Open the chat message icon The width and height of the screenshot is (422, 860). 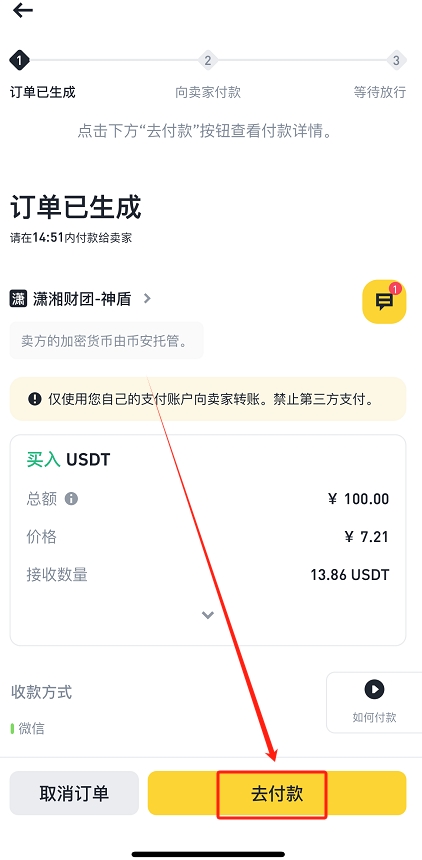(384, 301)
